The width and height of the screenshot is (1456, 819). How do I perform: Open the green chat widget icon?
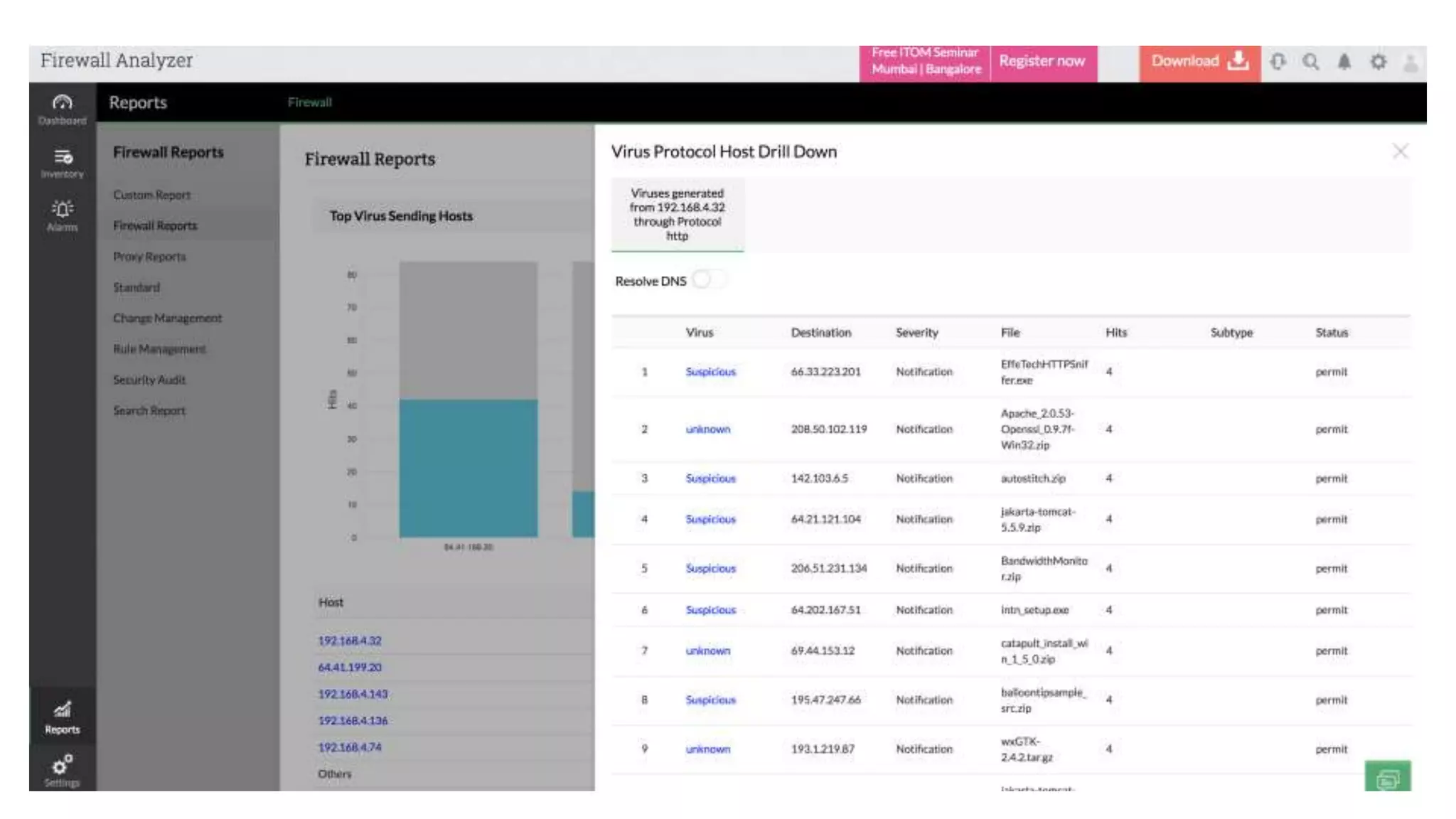1387,778
